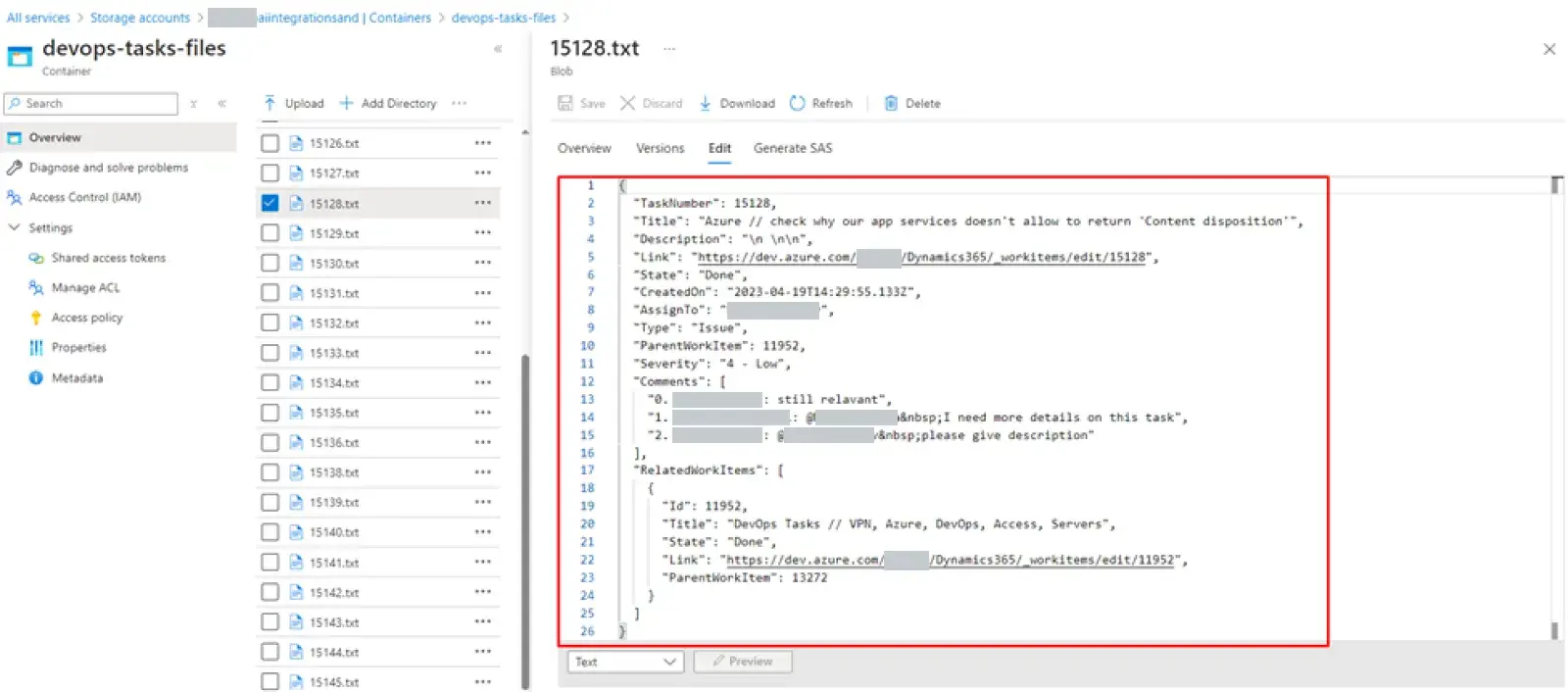Image resolution: width=1568 pixels, height=692 pixels.
Task: Check the box for 15127.txt
Action: 269,173
